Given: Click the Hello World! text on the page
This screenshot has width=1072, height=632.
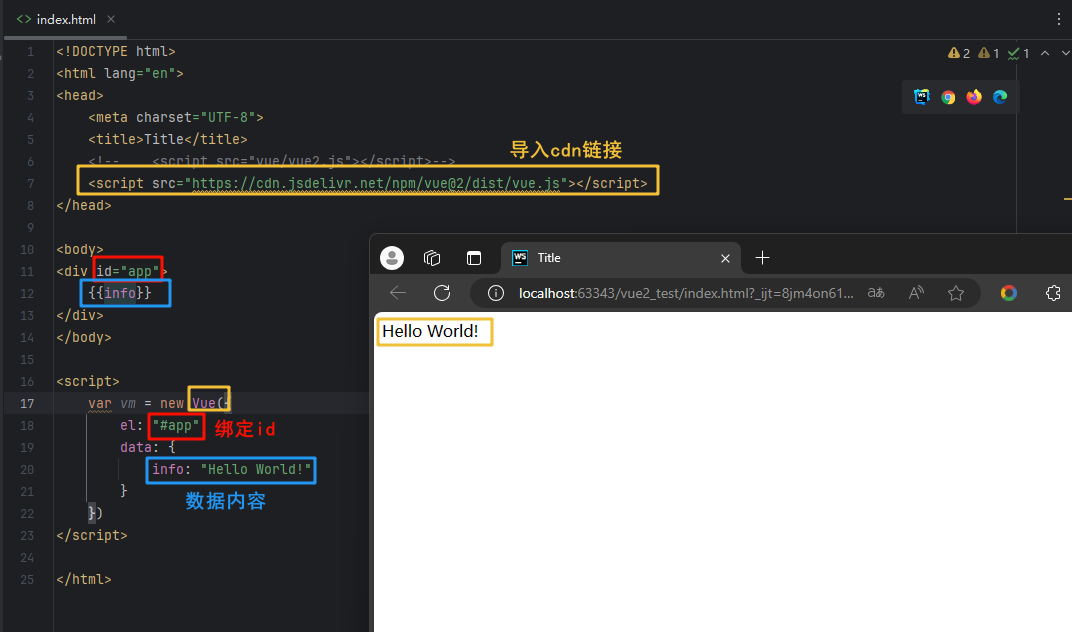Looking at the screenshot, I should (x=430, y=331).
